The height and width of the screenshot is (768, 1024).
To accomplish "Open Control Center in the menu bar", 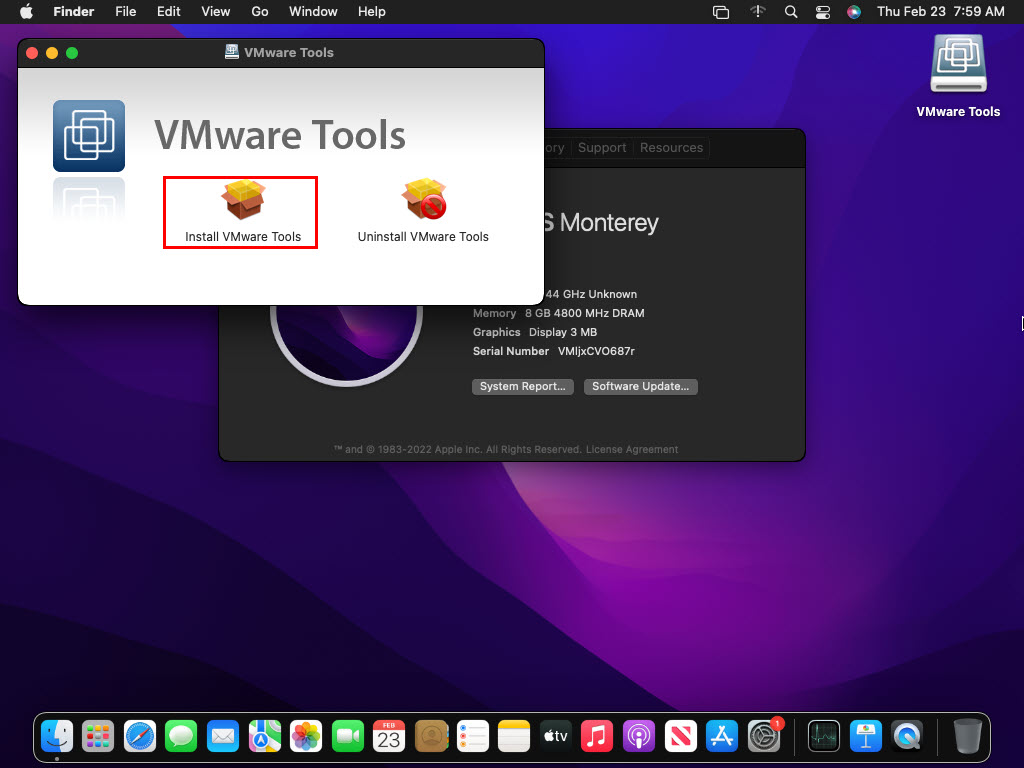I will 822,12.
